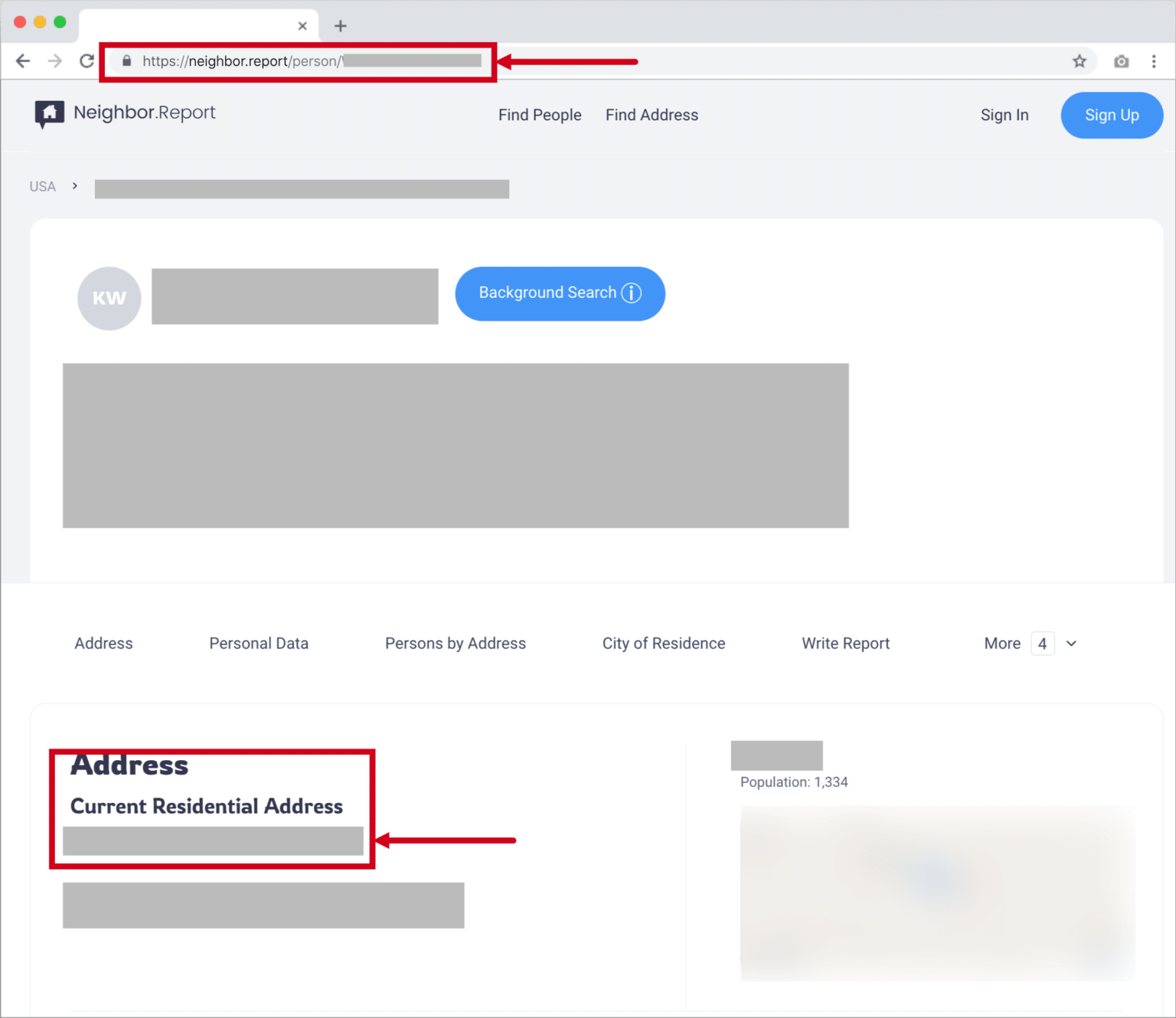Open the Find People link

click(540, 115)
